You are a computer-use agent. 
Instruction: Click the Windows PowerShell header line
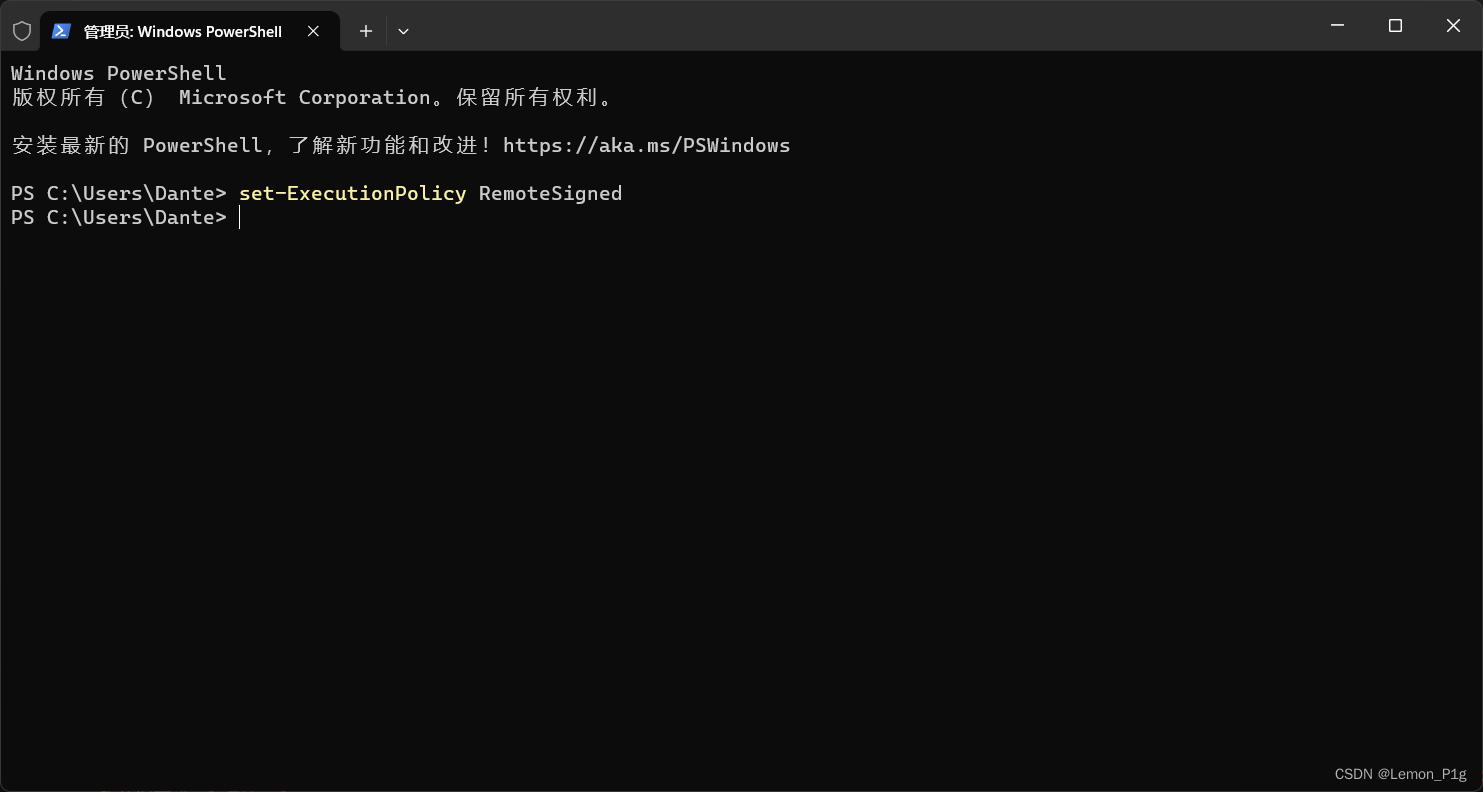tap(119, 73)
